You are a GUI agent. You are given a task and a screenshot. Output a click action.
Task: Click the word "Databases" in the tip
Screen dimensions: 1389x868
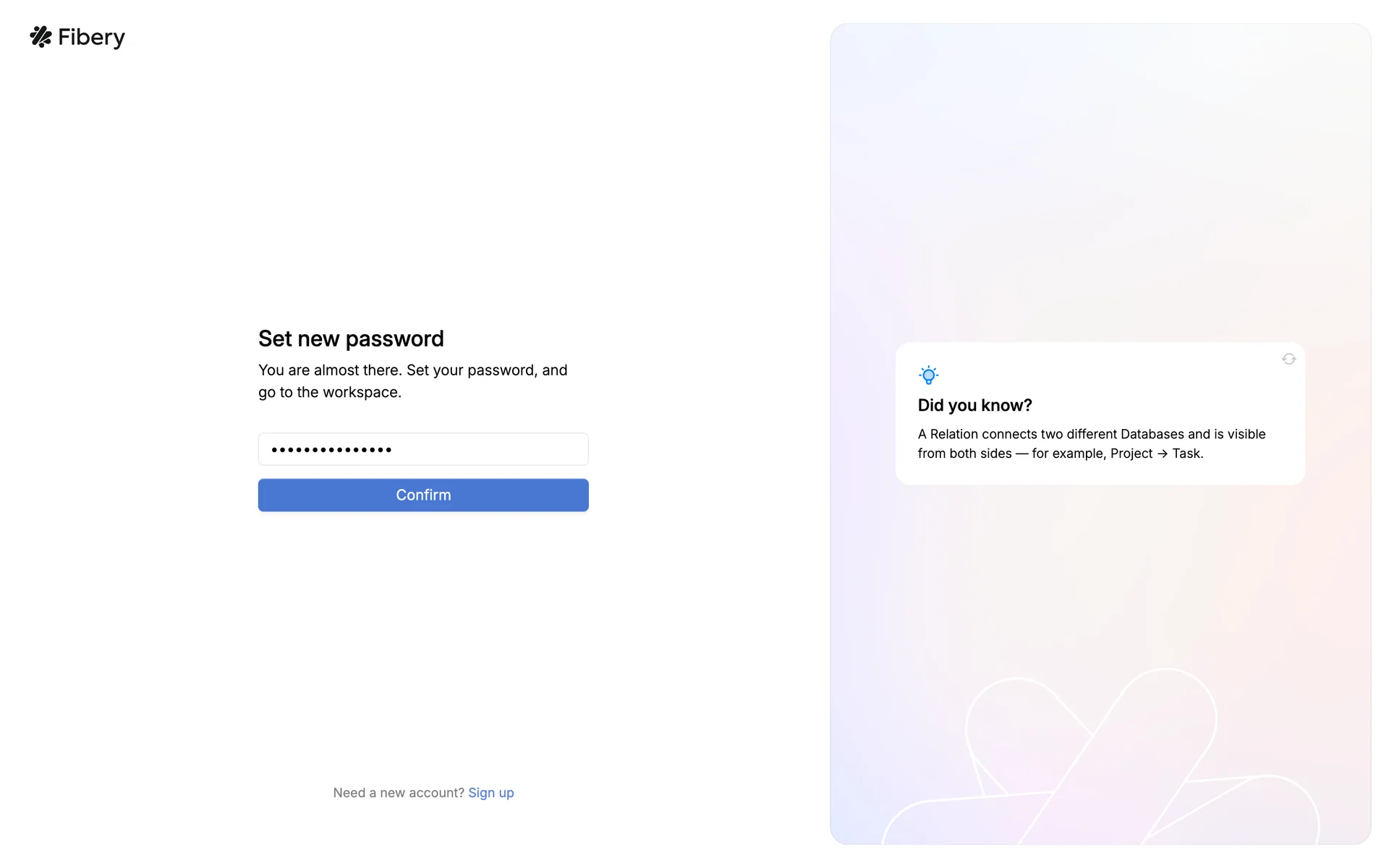[1152, 435]
